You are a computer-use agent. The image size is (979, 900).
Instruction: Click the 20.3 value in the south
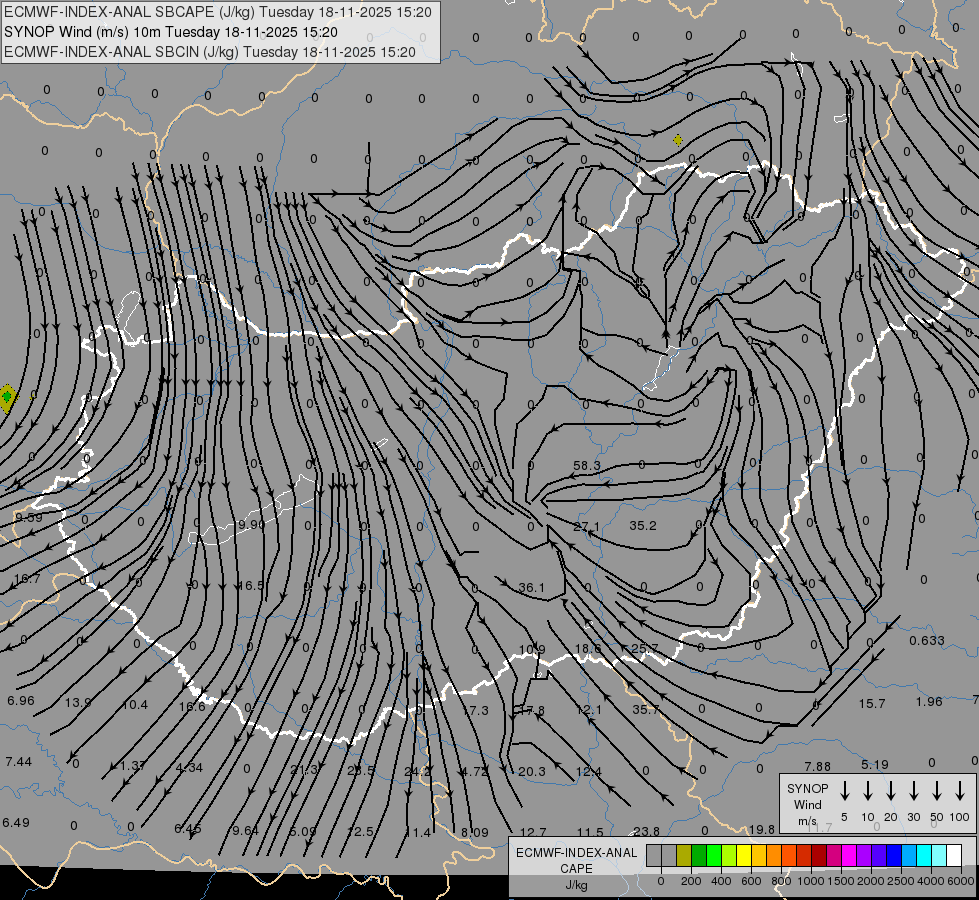532,772
